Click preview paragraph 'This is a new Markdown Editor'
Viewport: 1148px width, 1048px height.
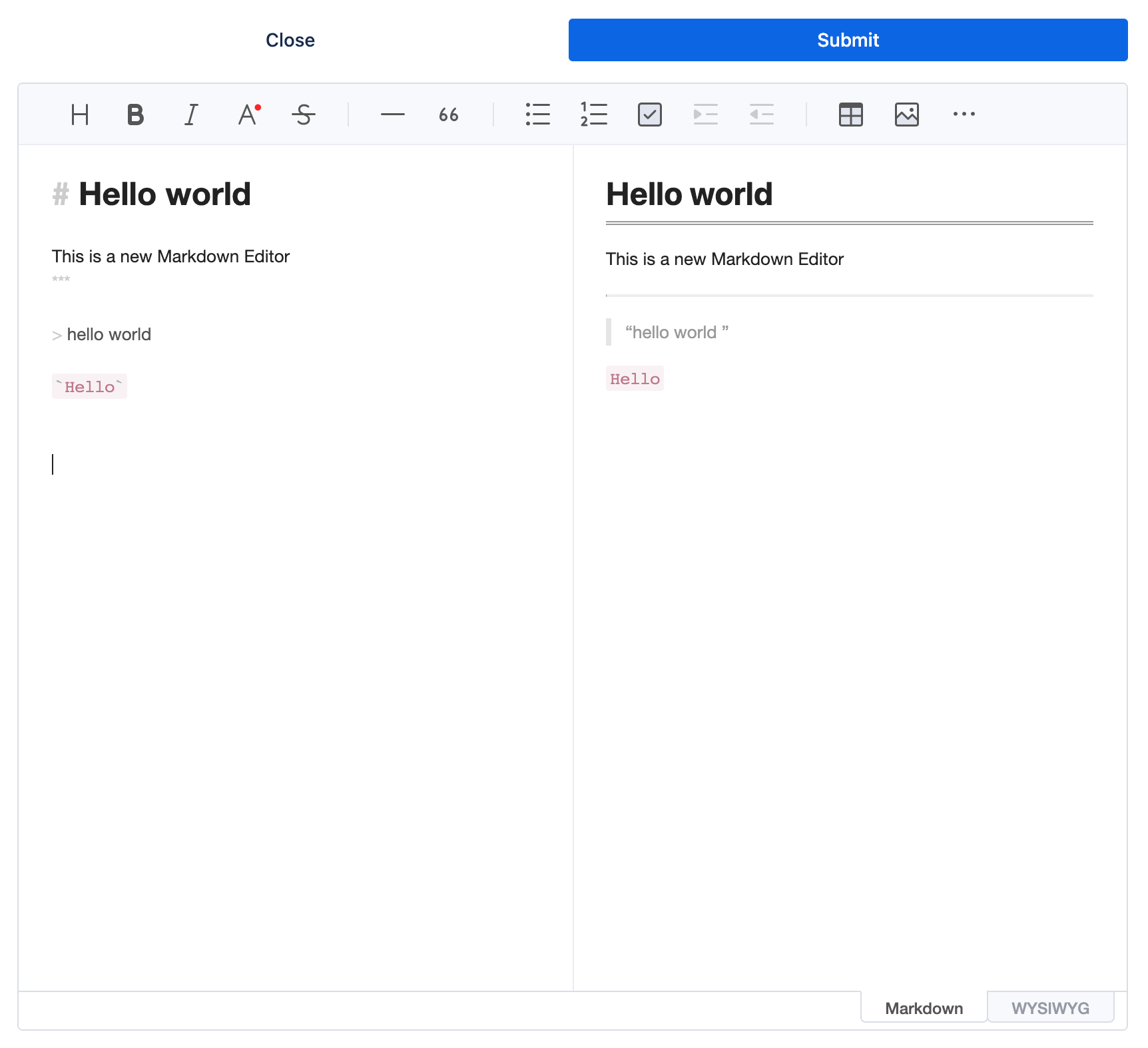pos(724,259)
